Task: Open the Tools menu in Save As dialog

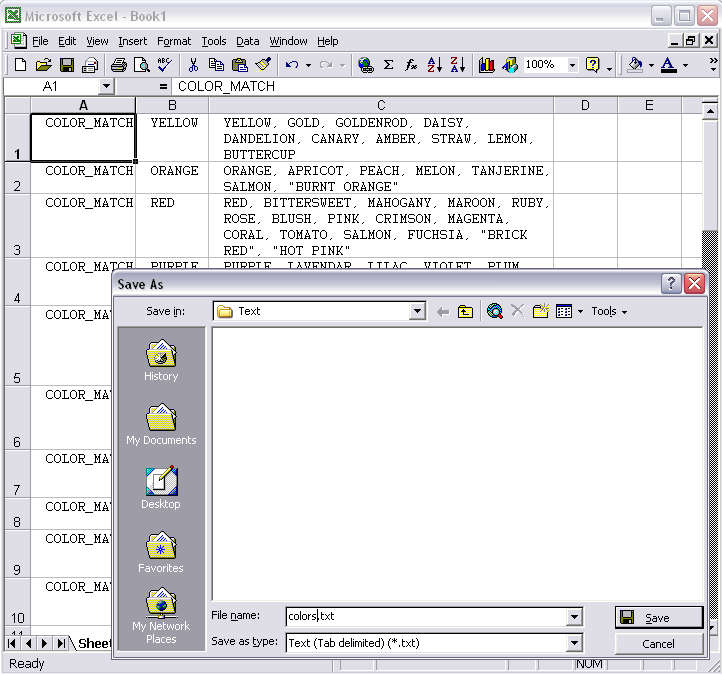Action: tap(609, 312)
